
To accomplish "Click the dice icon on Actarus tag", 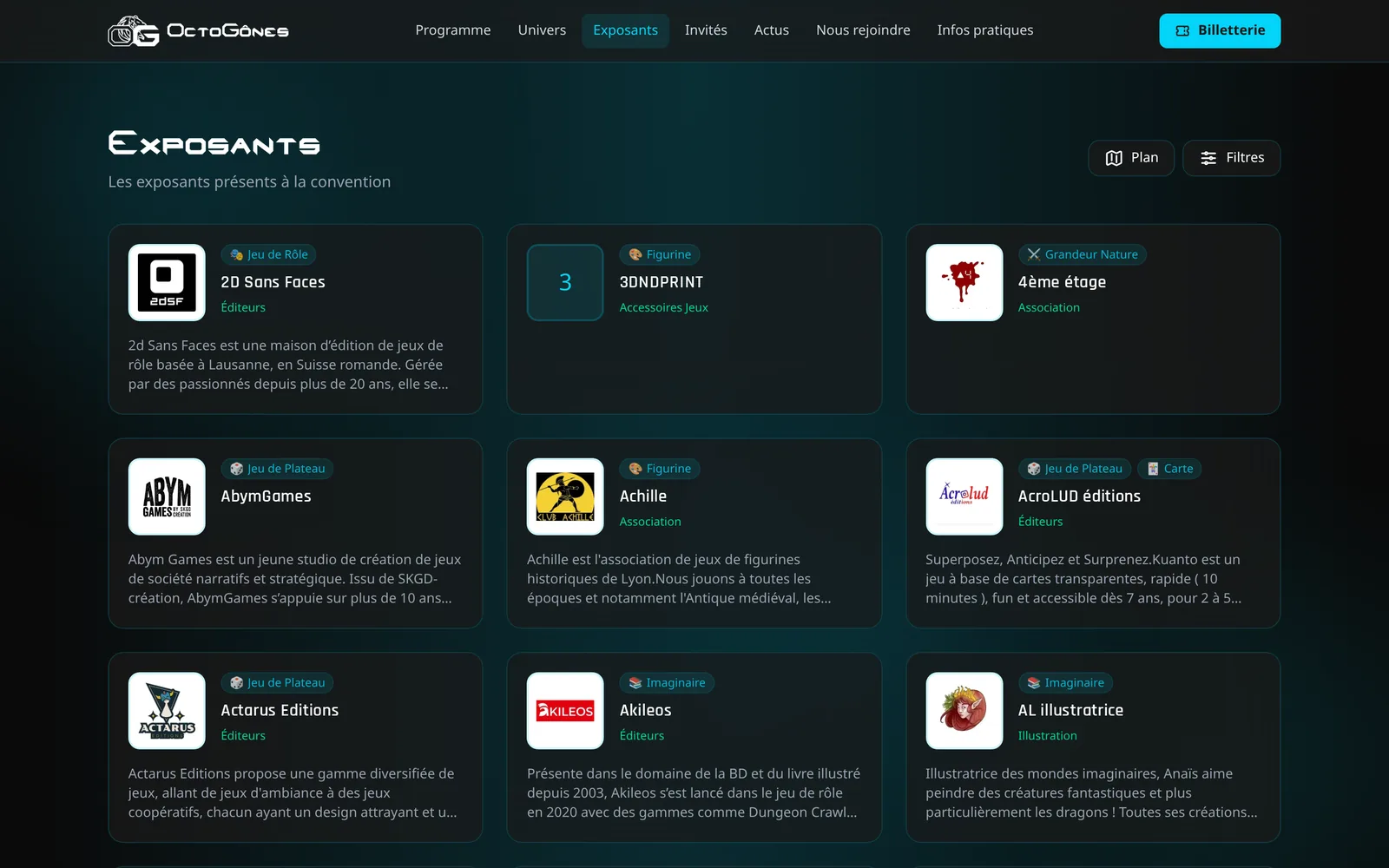I will click(x=236, y=683).
